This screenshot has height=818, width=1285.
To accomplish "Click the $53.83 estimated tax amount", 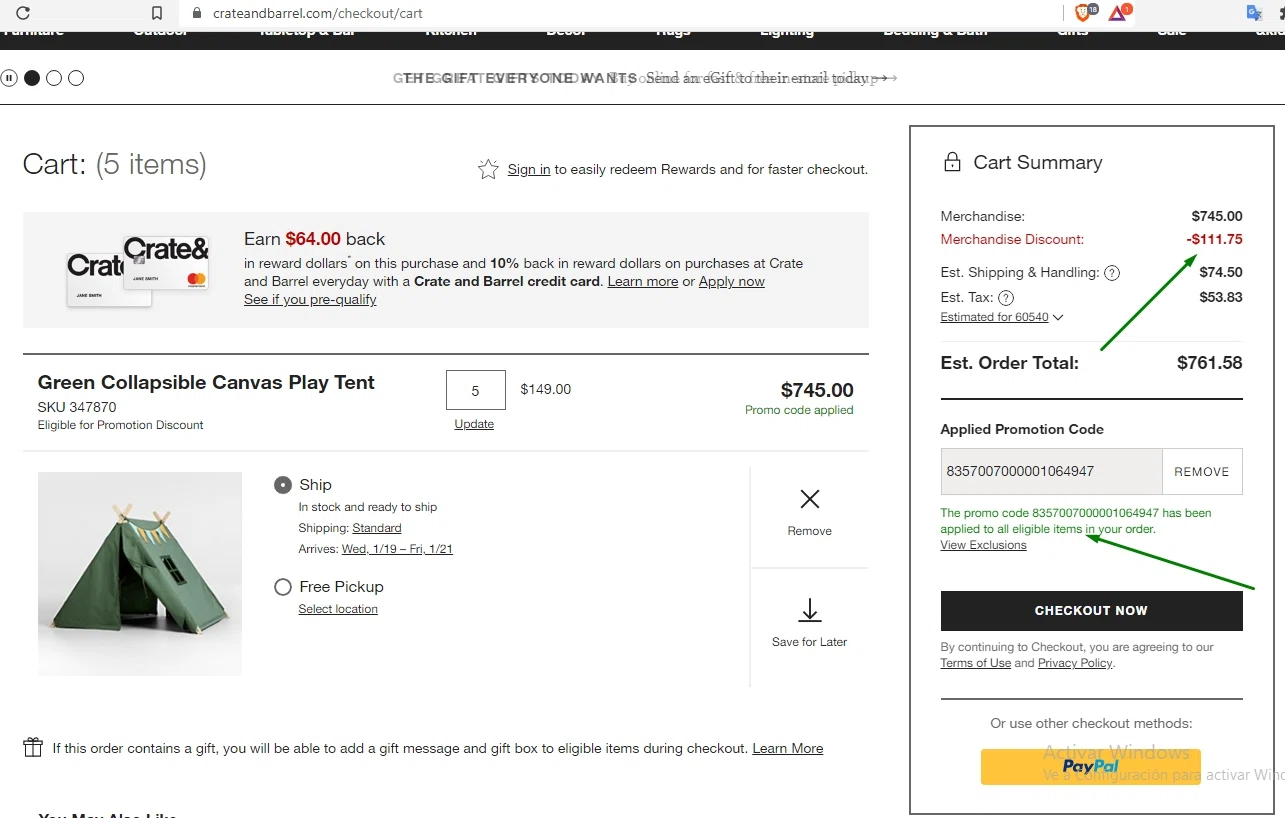I will 1221,297.
